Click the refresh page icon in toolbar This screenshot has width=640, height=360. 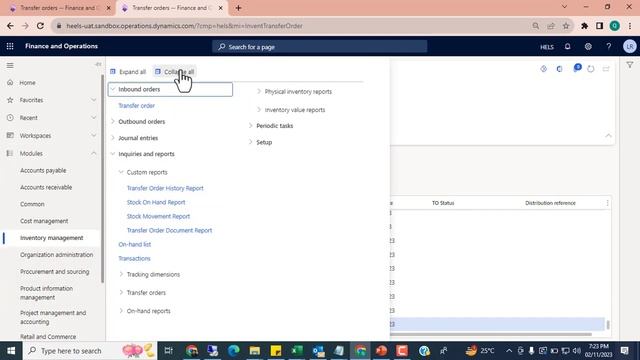tap(591, 69)
